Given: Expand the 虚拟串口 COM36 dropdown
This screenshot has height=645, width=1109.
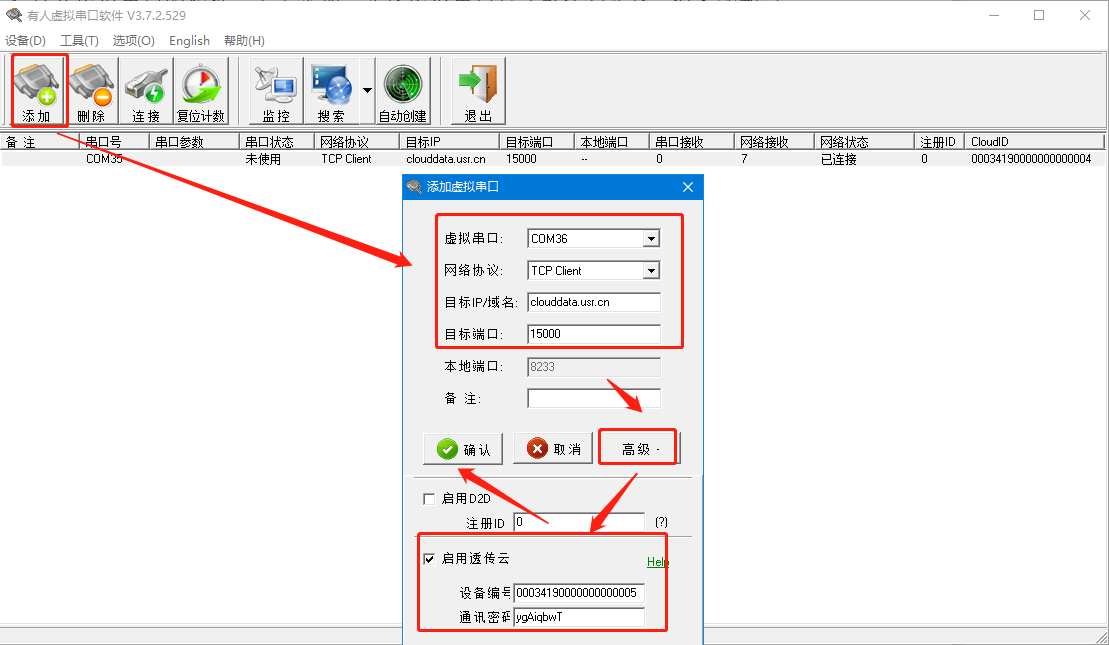Looking at the screenshot, I should click(x=651, y=239).
